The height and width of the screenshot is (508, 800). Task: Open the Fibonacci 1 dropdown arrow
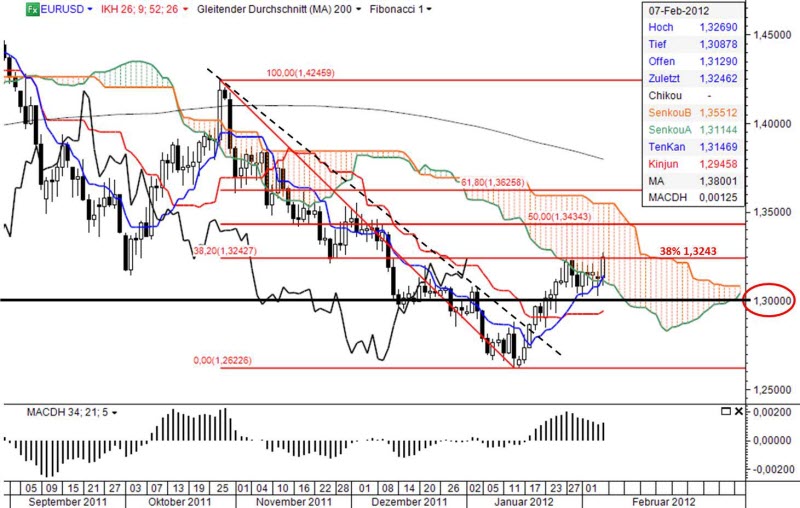tap(429, 9)
